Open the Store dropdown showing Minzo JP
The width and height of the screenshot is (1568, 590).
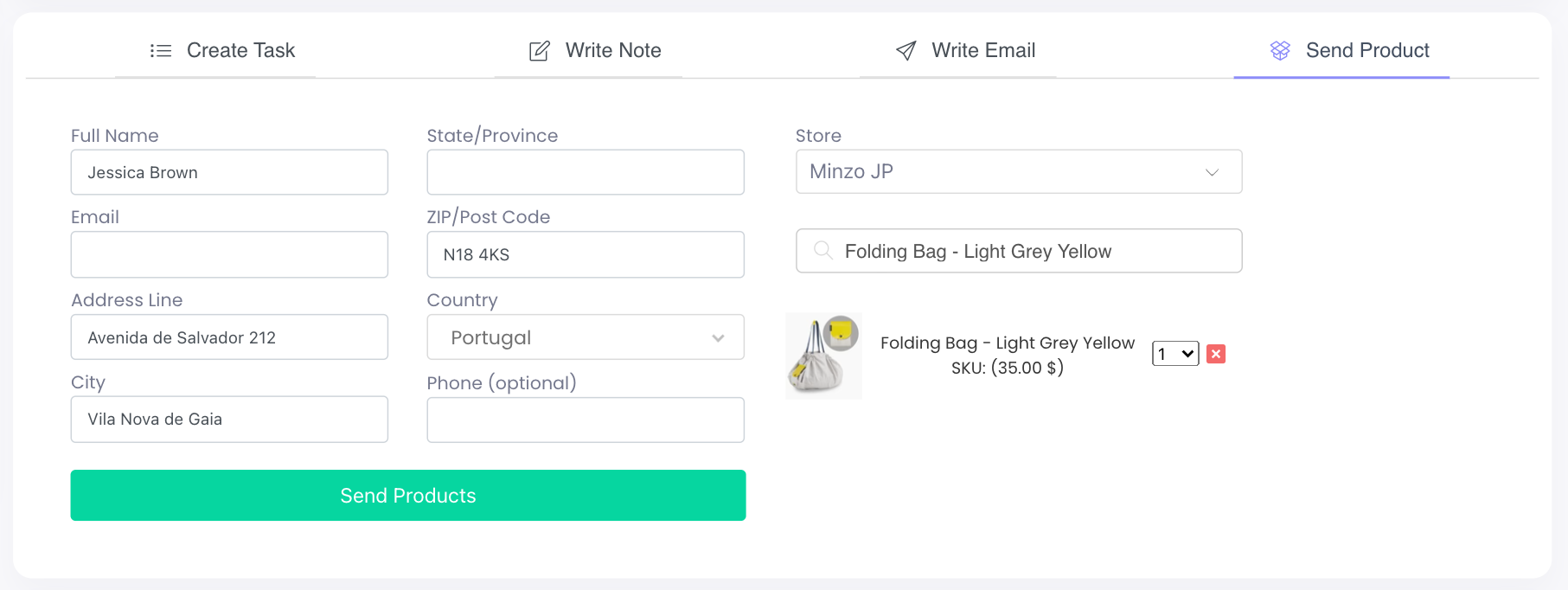click(1018, 171)
